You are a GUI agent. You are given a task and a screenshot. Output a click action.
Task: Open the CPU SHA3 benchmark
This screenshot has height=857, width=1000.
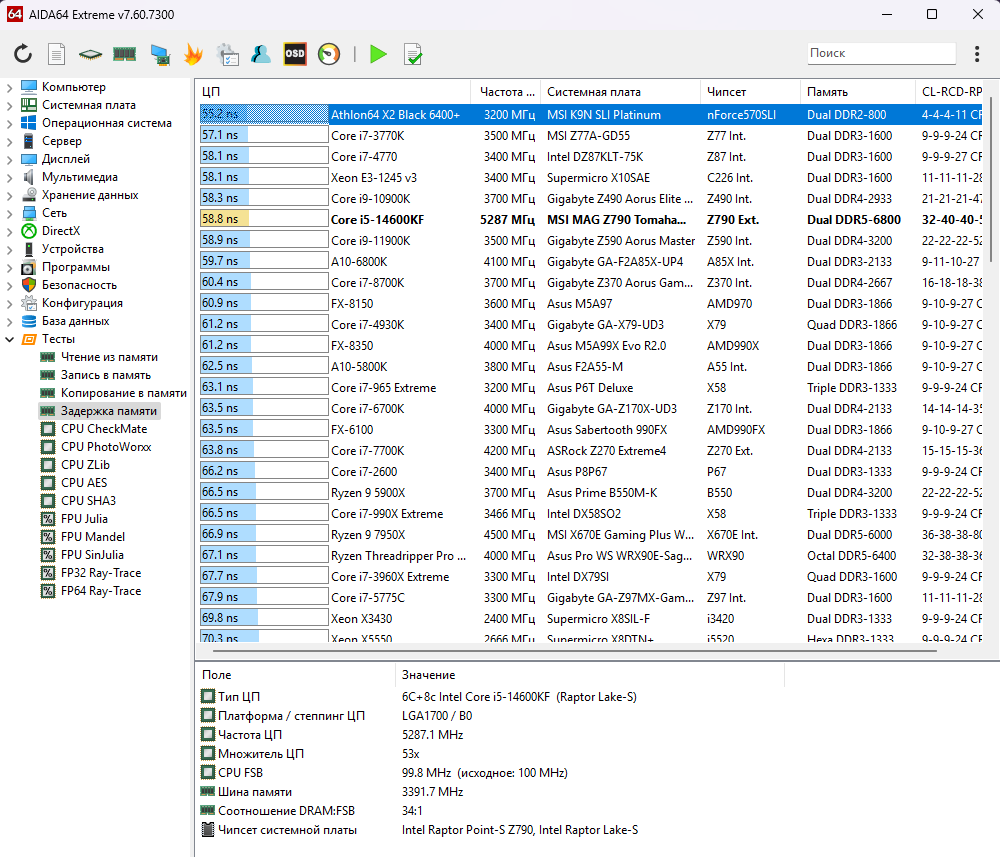point(89,501)
